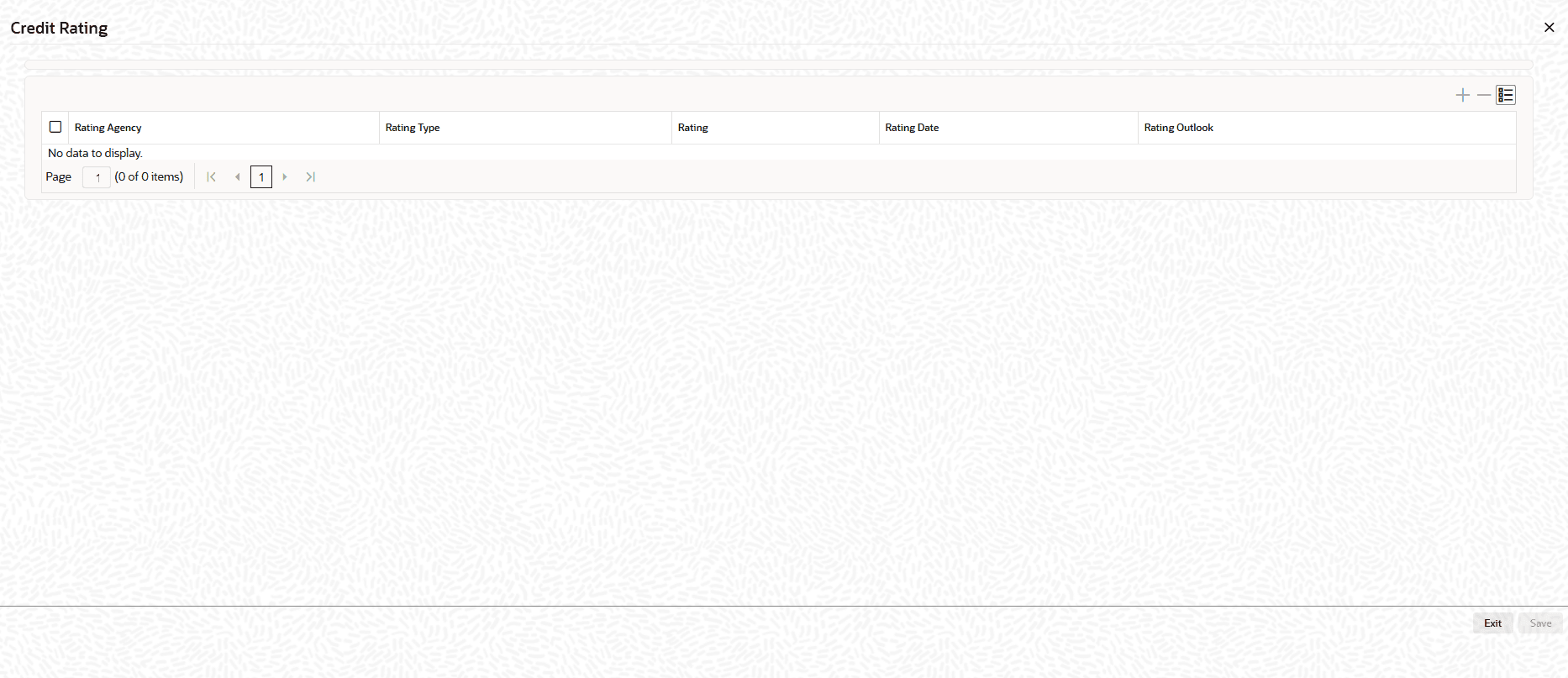Click Rating Outlook column header

click(x=1327, y=128)
